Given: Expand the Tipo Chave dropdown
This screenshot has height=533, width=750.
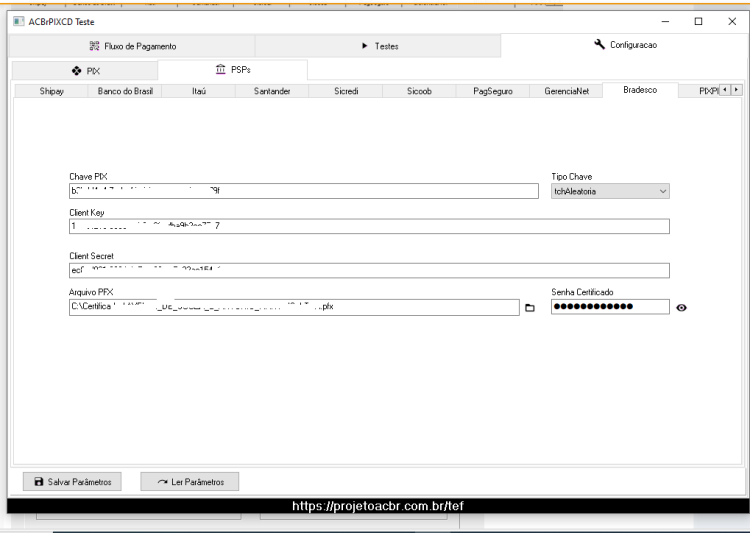Looking at the screenshot, I should click(610, 191).
